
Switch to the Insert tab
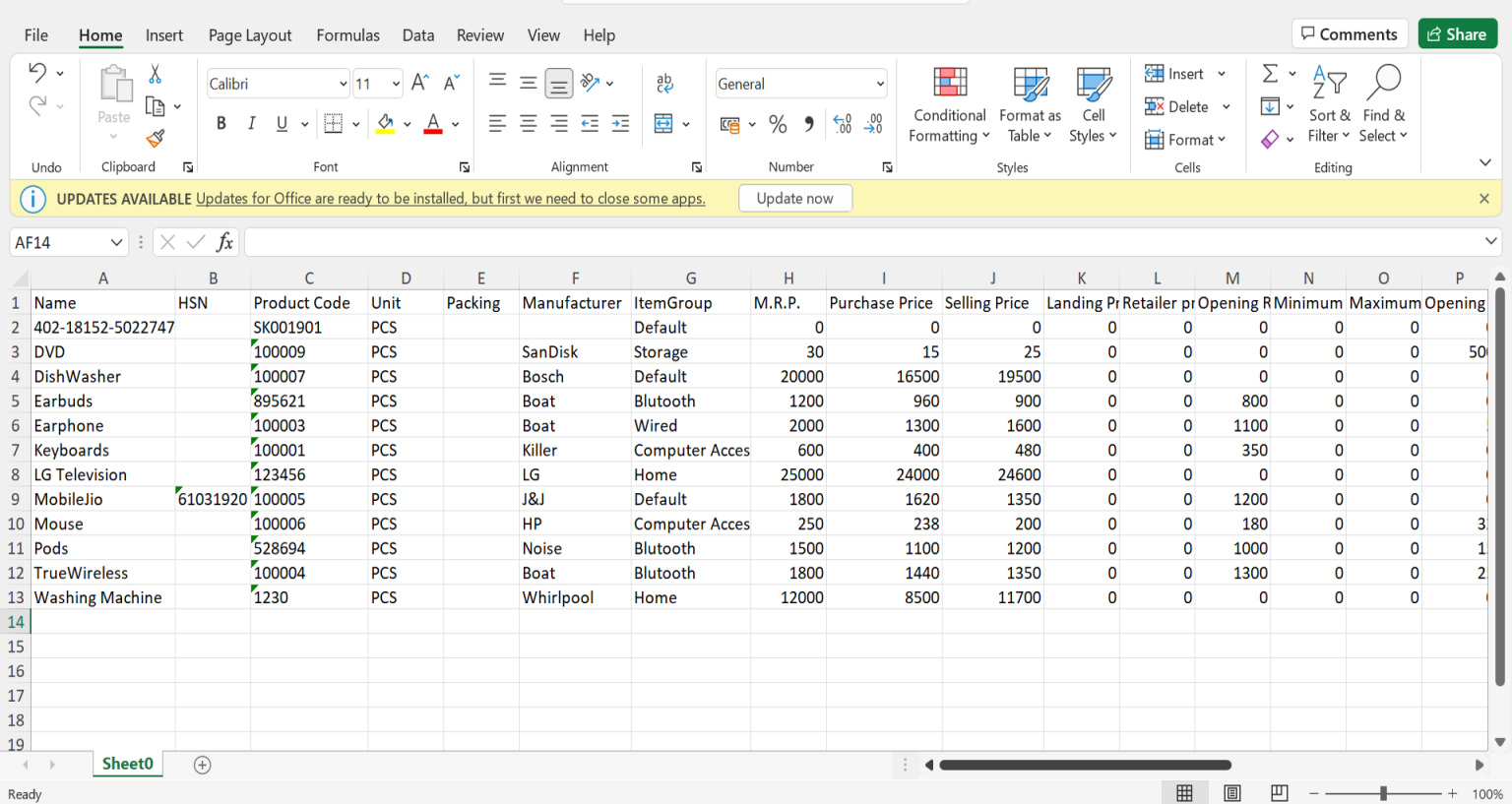[164, 35]
